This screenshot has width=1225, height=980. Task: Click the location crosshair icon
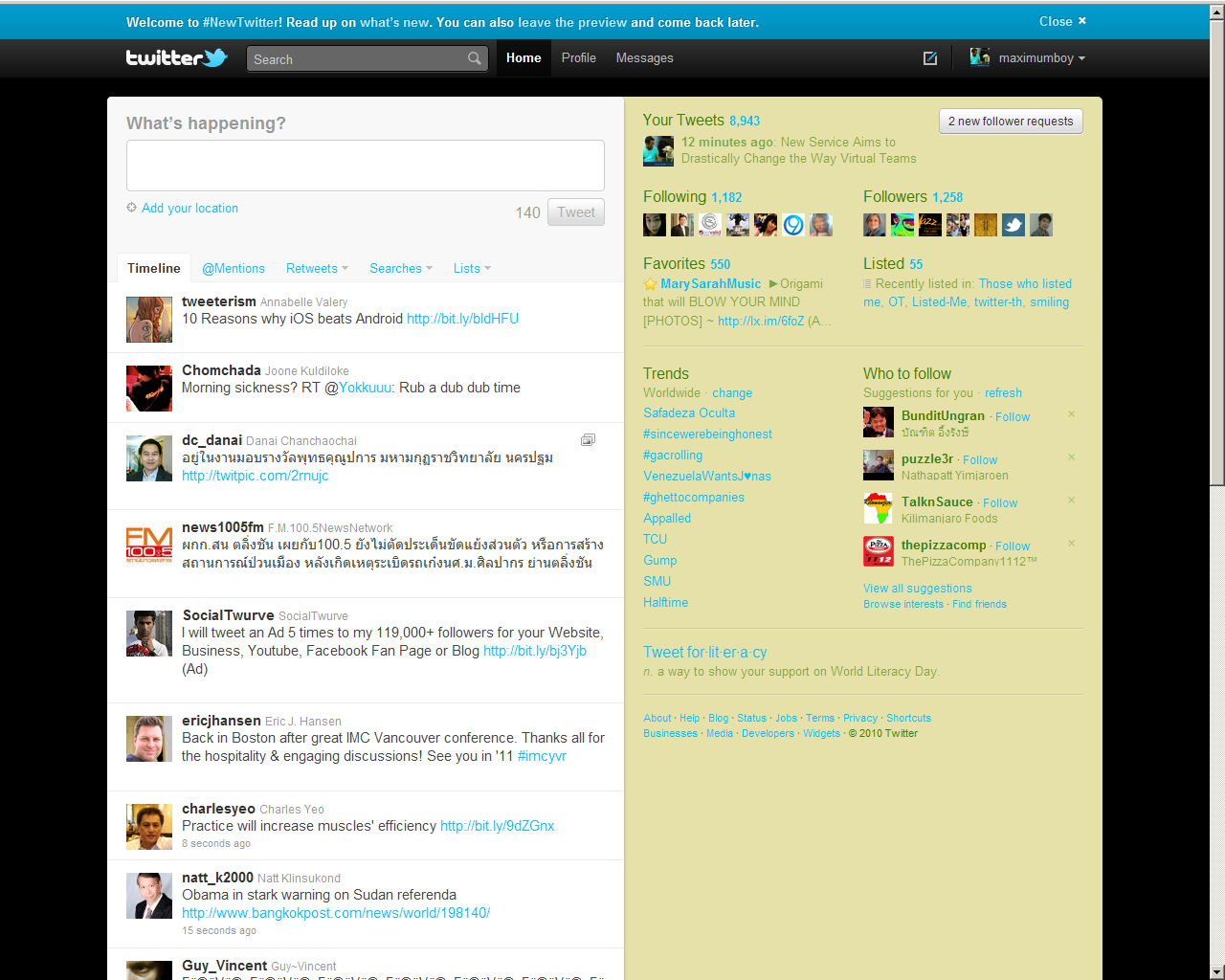pyautogui.click(x=132, y=208)
